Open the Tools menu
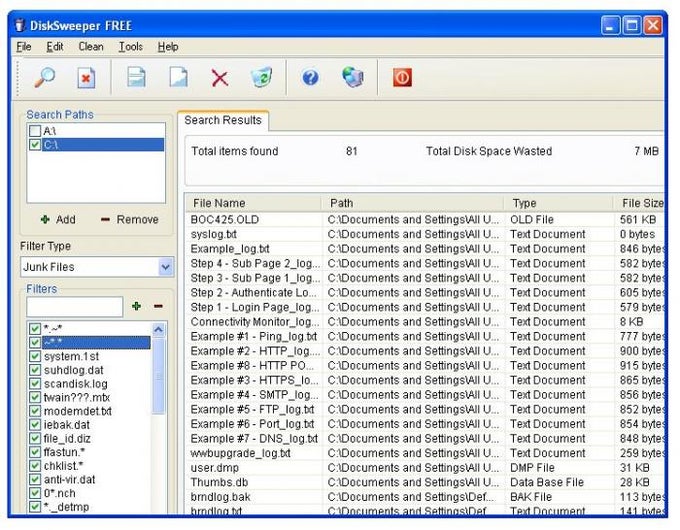Screen dimensions: 680x530 [x=131, y=46]
